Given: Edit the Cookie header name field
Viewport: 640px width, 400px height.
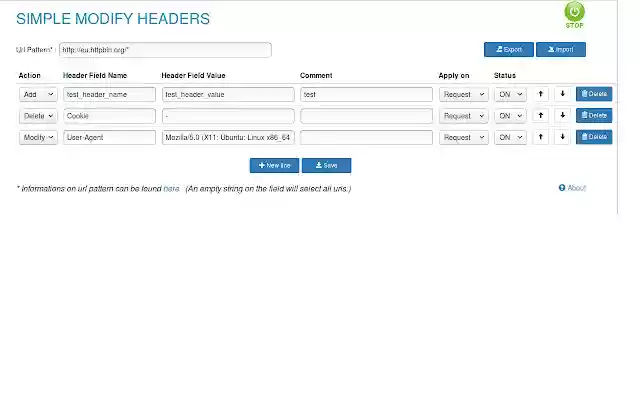Looking at the screenshot, I should pos(109,116).
